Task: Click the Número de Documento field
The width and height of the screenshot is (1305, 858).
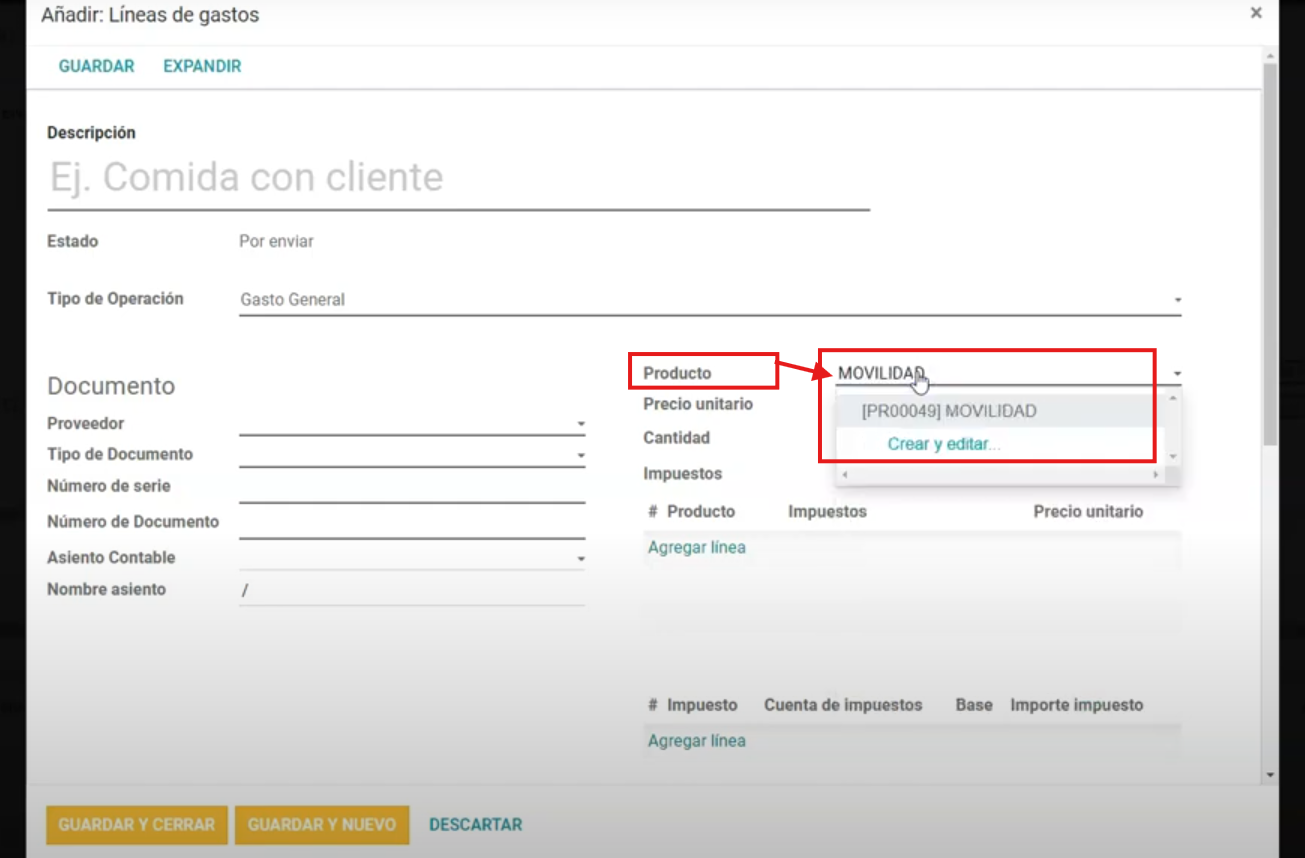Action: click(x=411, y=522)
